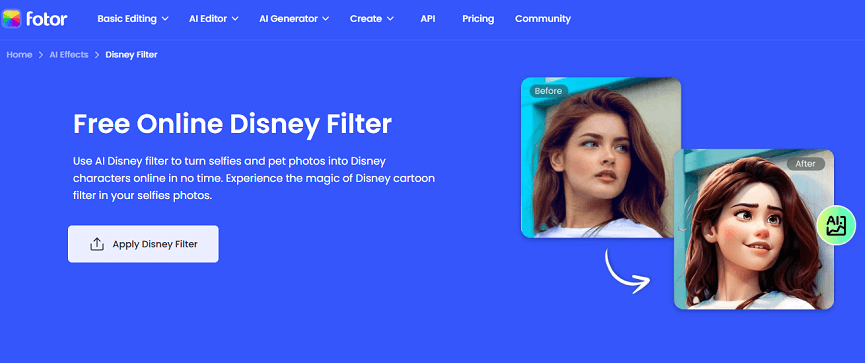Click the fotor wordmark text
The height and width of the screenshot is (363, 865).
tap(46, 19)
